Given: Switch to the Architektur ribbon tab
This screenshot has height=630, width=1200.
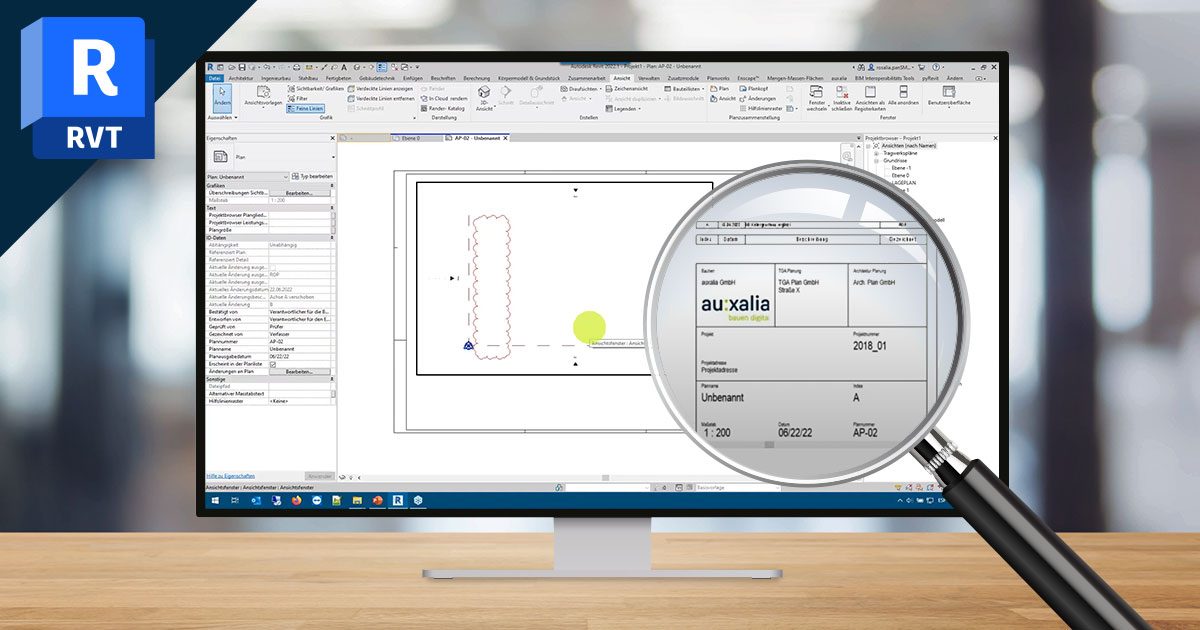Looking at the screenshot, I should [240, 78].
